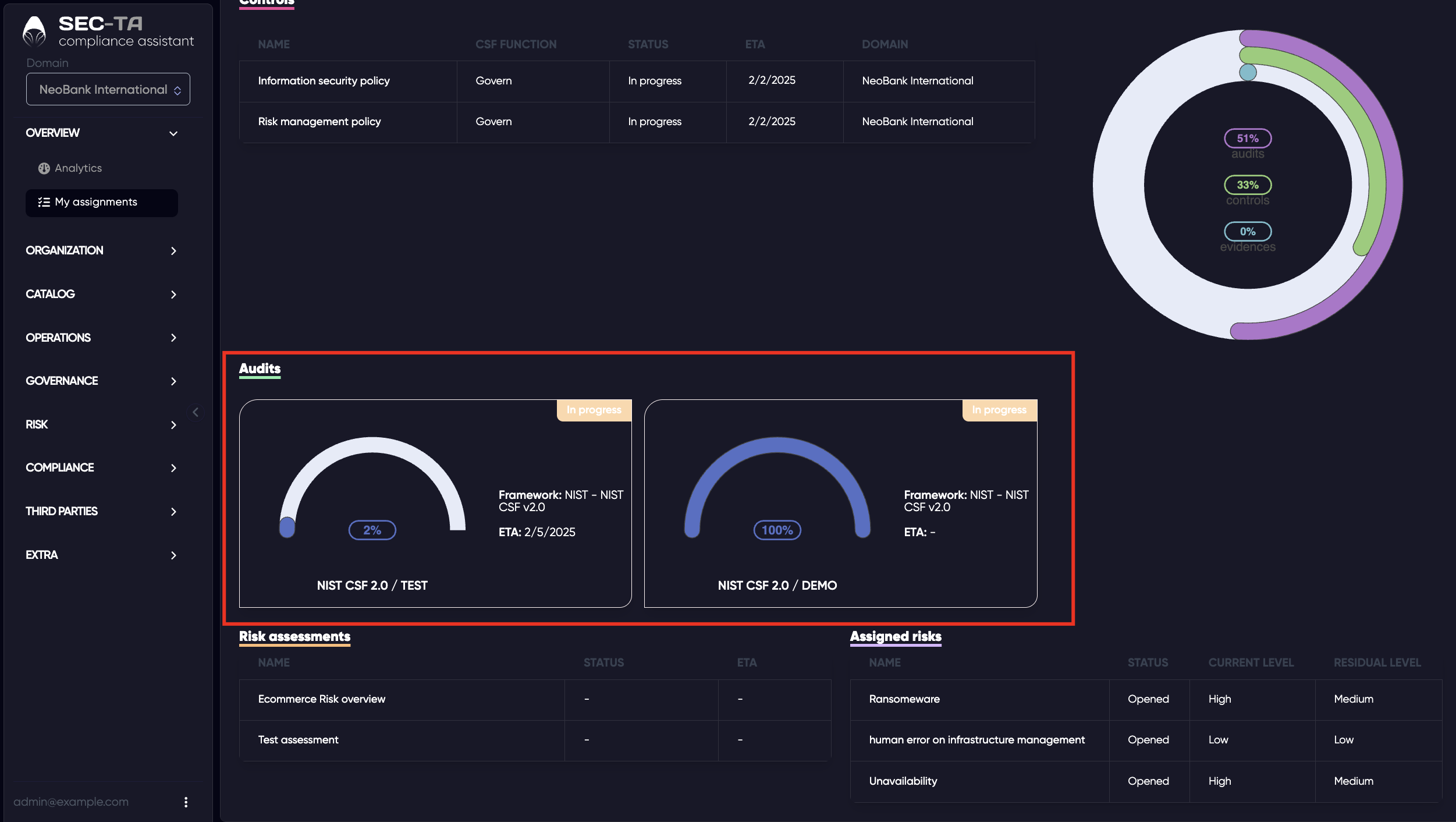Click ETA 2/5/2025 on TEST audit
This screenshot has width=1456, height=822.
[537, 532]
